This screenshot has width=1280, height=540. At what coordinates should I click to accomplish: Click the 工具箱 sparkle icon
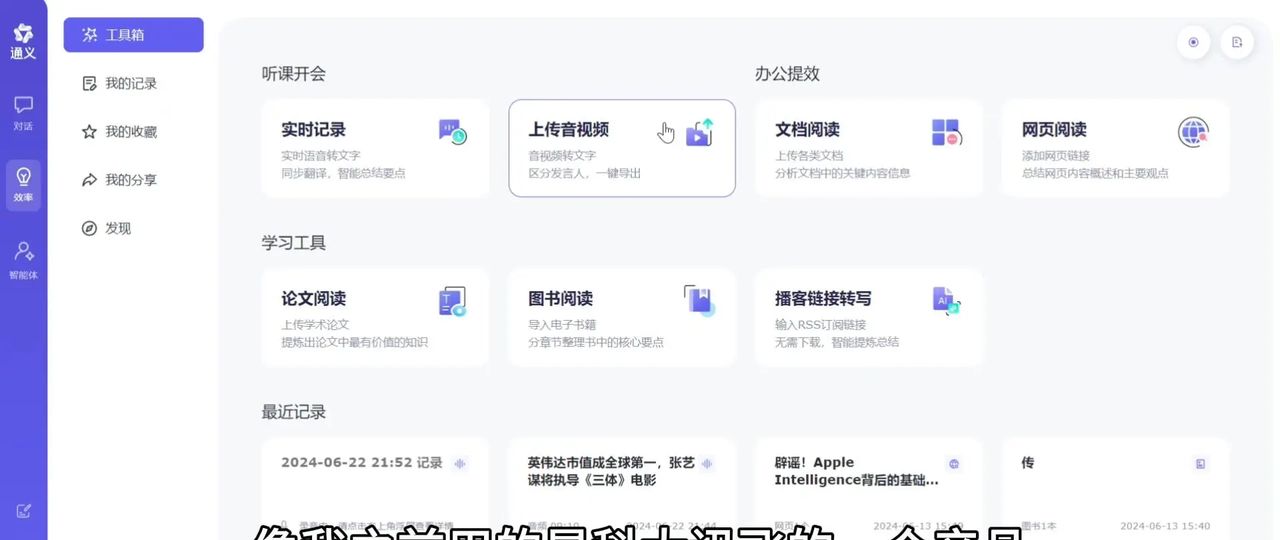coord(90,35)
